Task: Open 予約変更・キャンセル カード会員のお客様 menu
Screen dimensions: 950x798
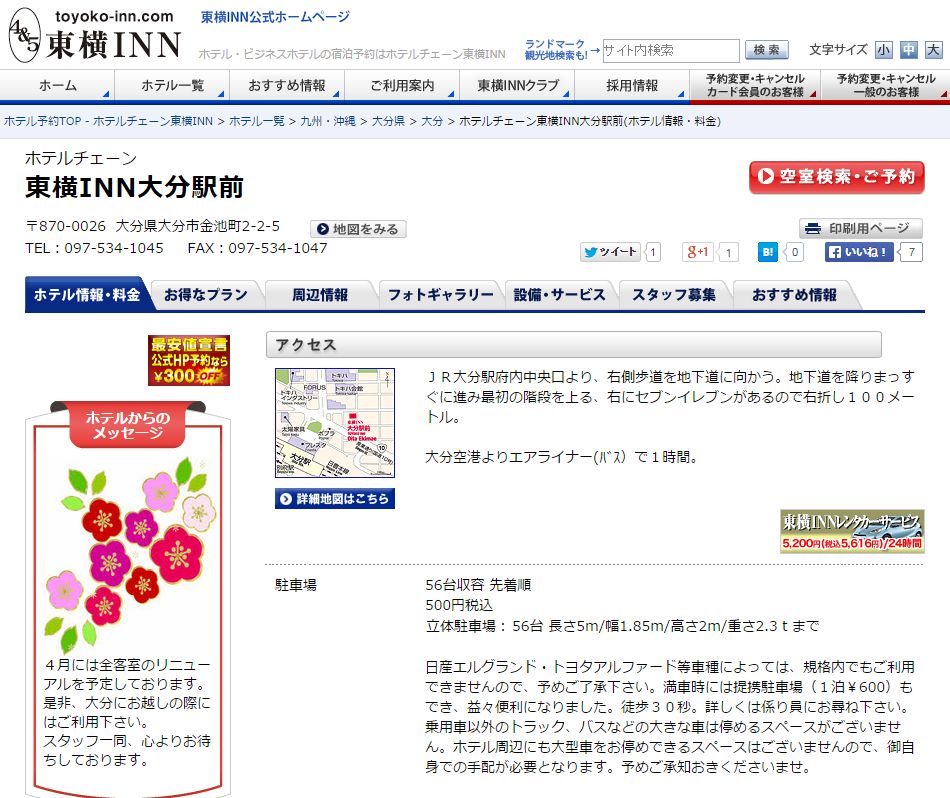Action: tap(755, 85)
